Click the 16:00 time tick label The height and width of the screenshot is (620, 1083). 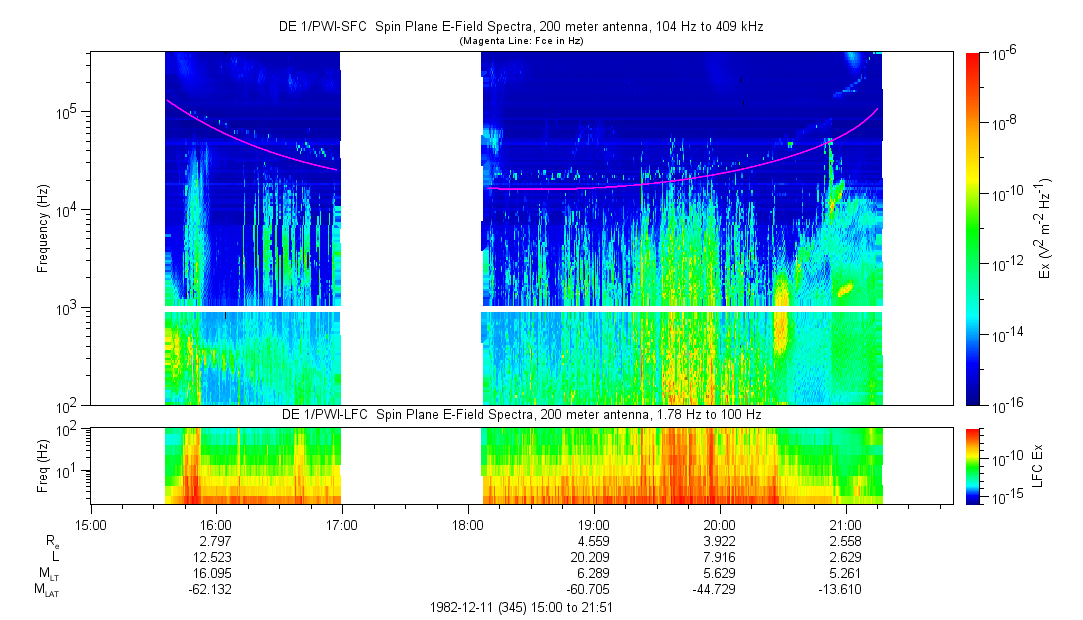click(x=216, y=524)
